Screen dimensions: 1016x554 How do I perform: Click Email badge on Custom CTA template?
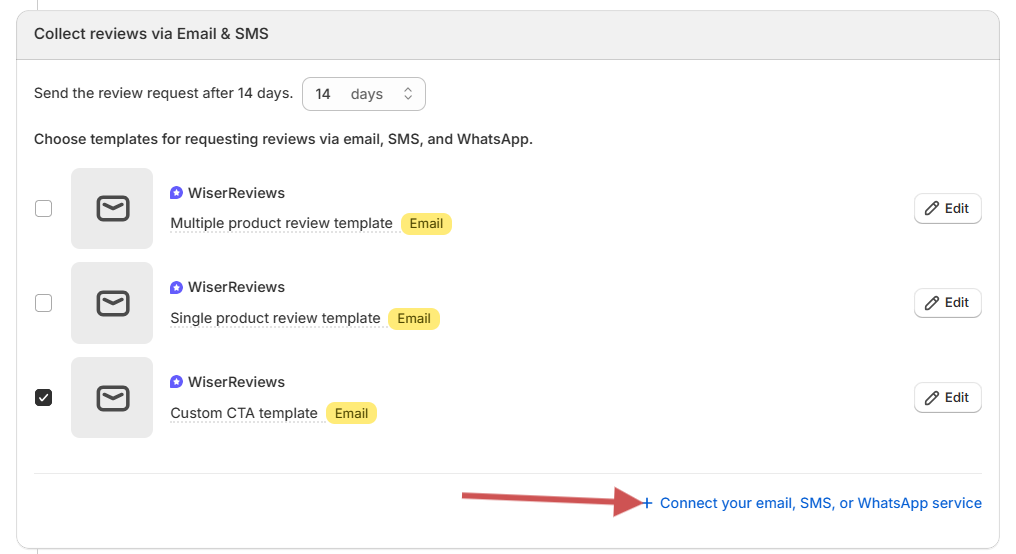click(351, 413)
